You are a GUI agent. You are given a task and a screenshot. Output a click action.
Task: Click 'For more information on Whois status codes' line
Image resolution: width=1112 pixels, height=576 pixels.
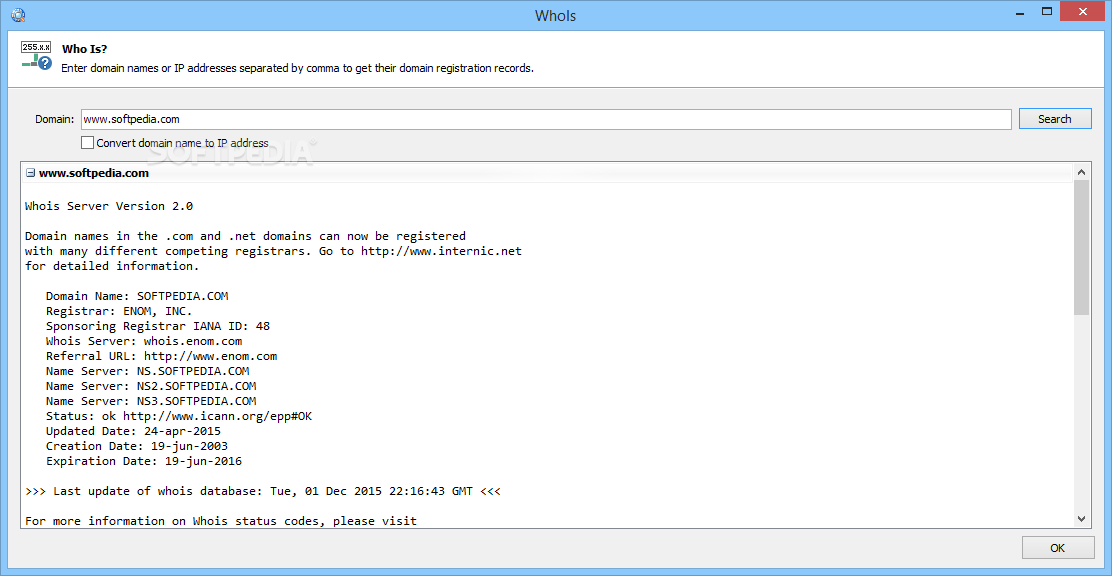pos(221,521)
